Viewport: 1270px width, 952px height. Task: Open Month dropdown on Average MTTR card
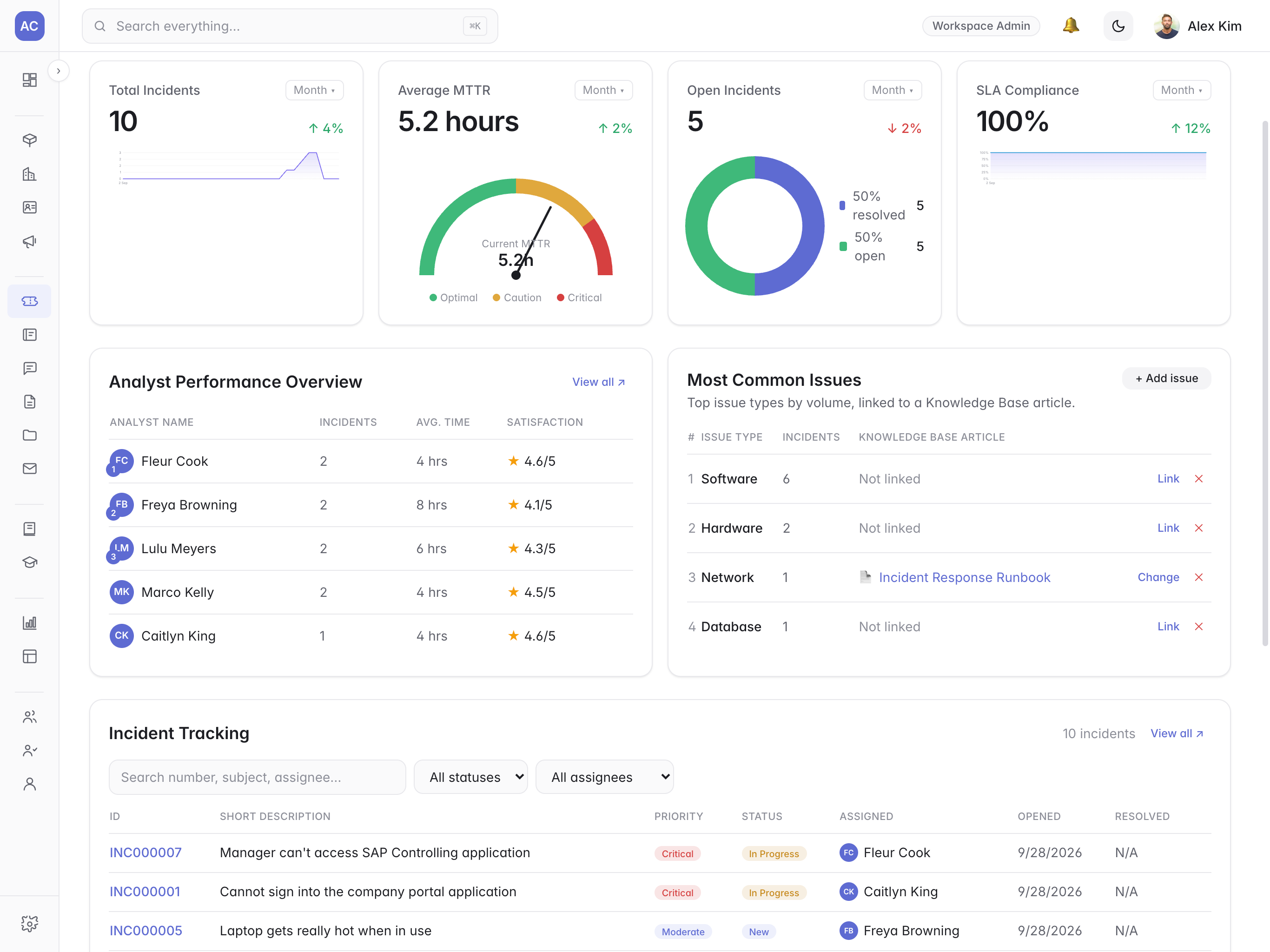coord(603,90)
